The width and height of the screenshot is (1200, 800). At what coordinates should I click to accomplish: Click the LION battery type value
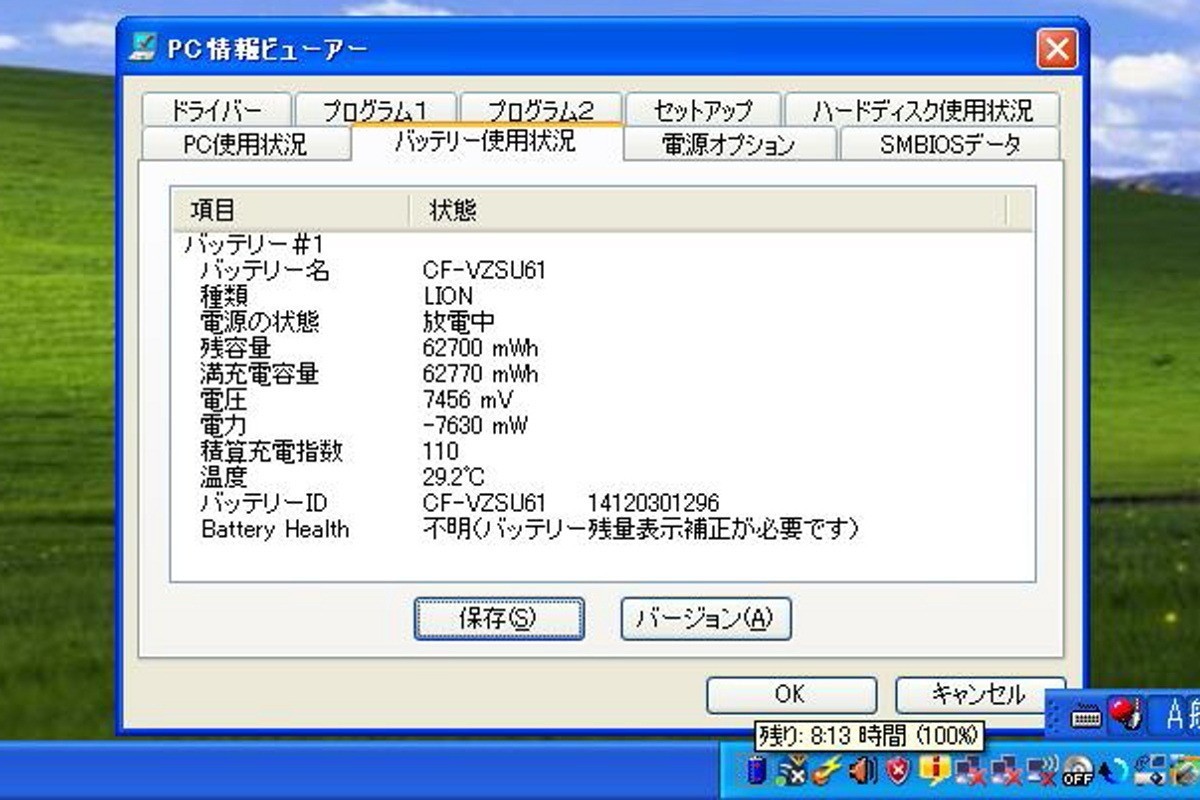pos(448,297)
